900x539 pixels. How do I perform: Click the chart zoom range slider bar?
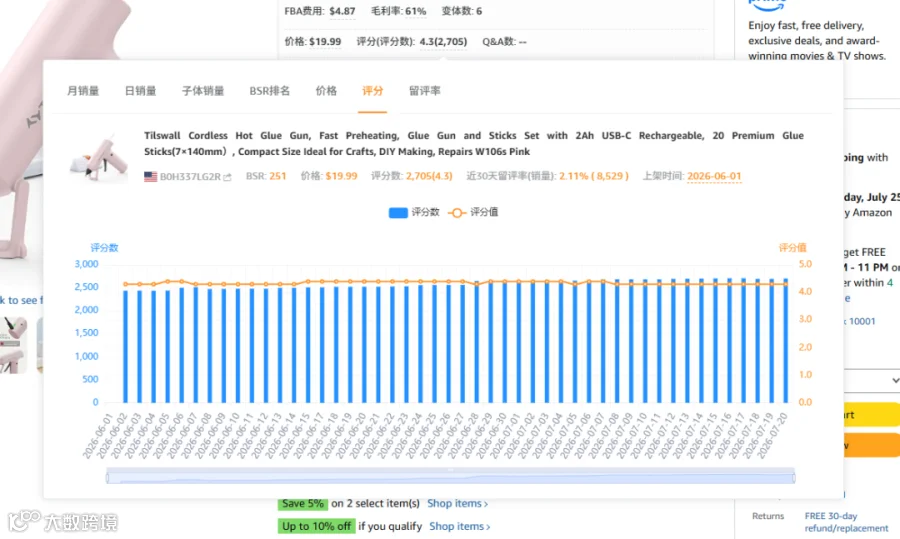click(x=451, y=476)
